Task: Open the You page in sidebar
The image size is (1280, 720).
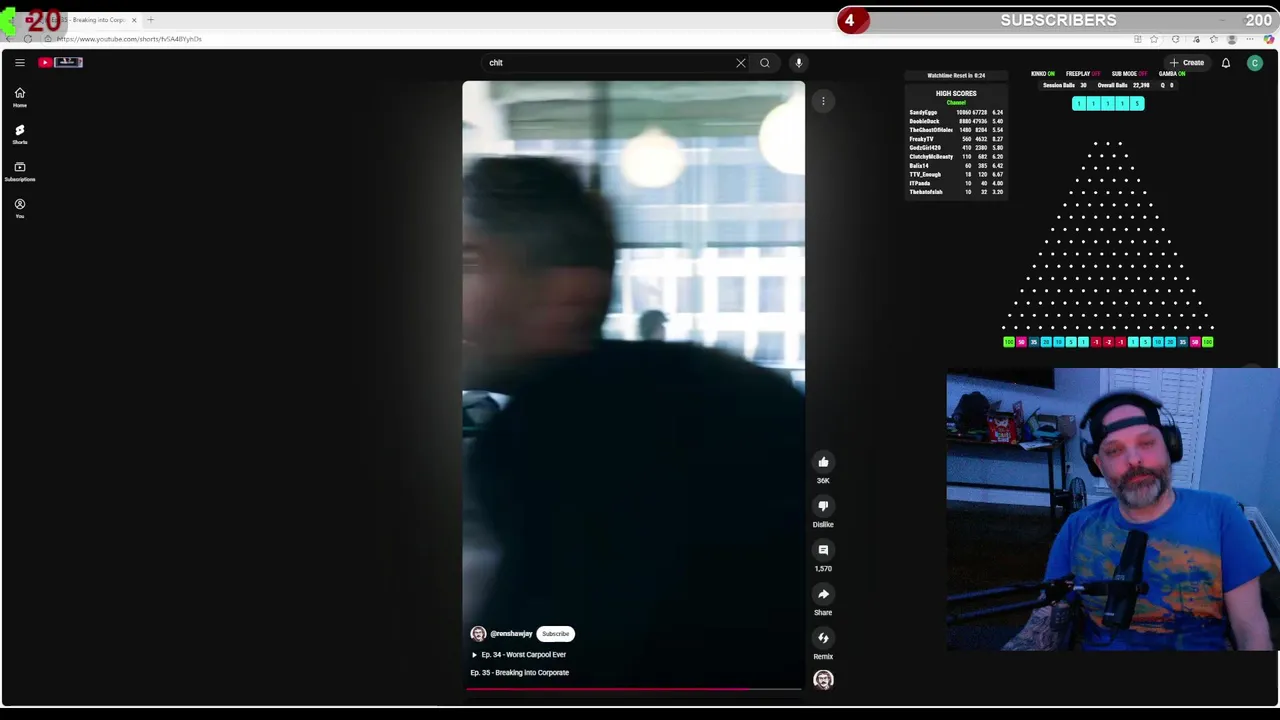Action: coord(19,208)
